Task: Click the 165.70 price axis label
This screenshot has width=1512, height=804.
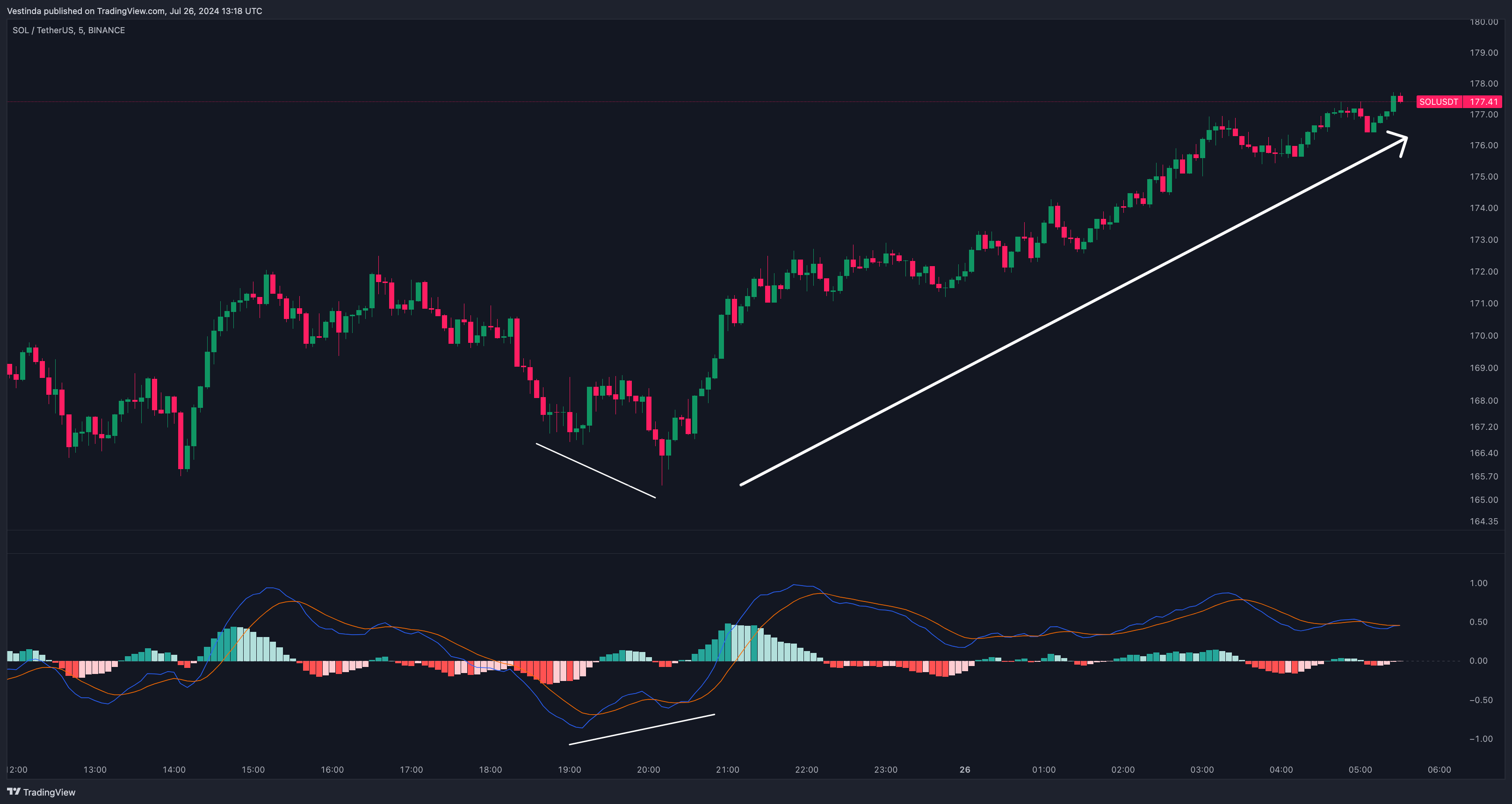Action: (x=1484, y=476)
